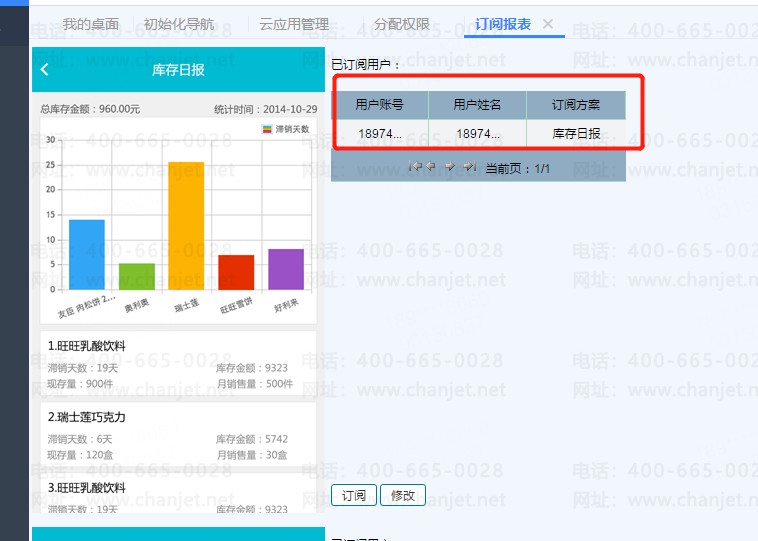This screenshot has width=758, height=541.
Task: Click the 订阅 button
Action: [x=354, y=495]
